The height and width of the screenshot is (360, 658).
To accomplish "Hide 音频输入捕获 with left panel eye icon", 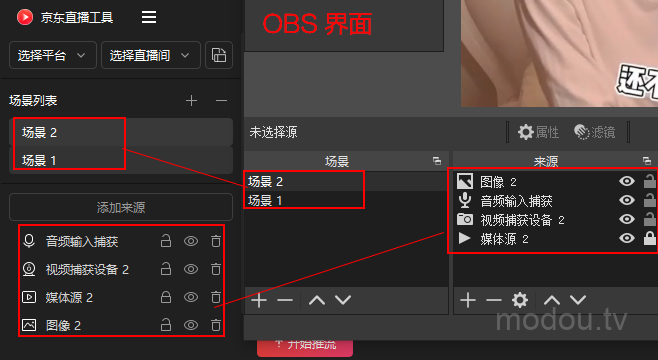I will 191,241.
